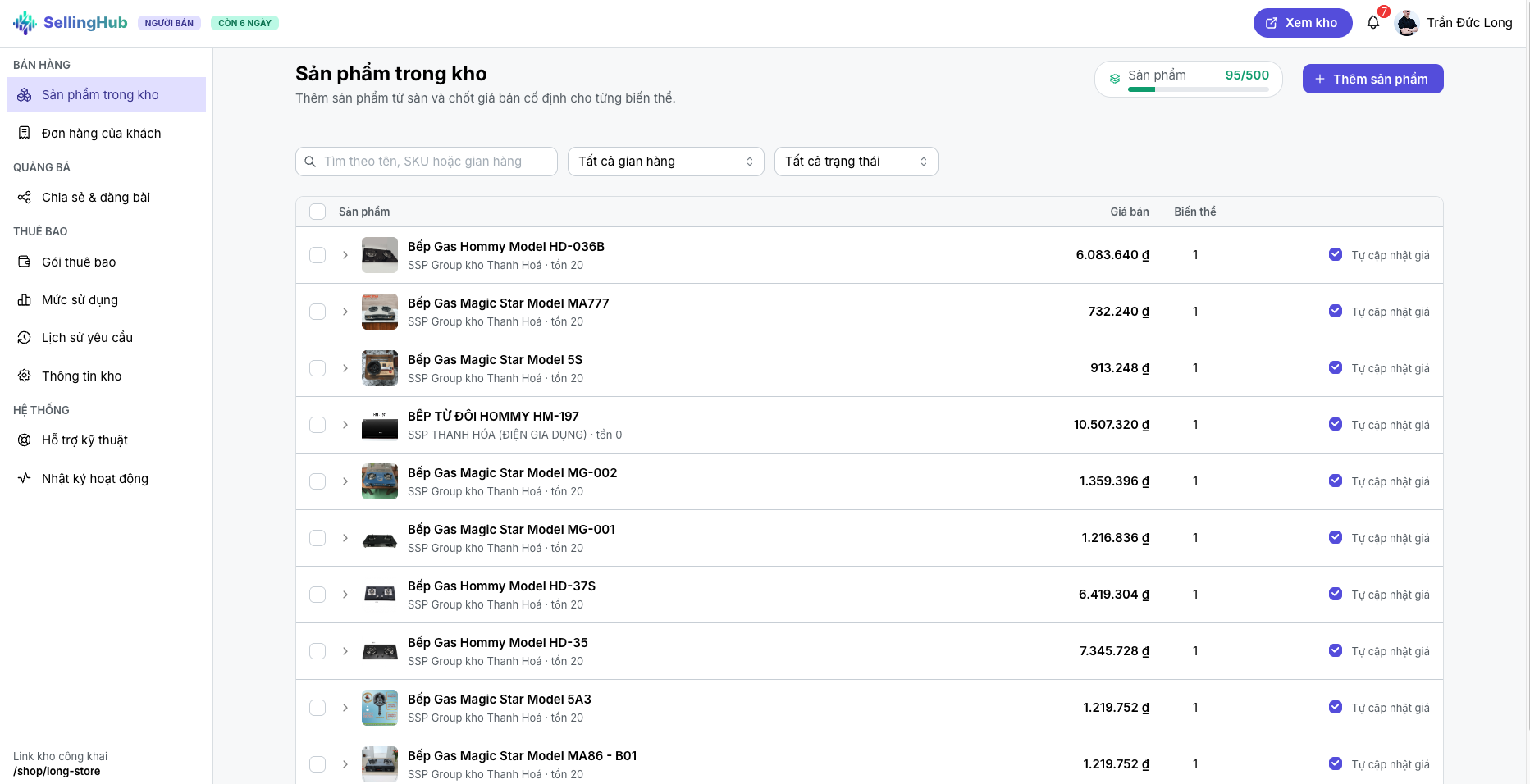Open the /shop/long-store public link
The width and height of the screenshot is (1530, 784).
coord(57,771)
